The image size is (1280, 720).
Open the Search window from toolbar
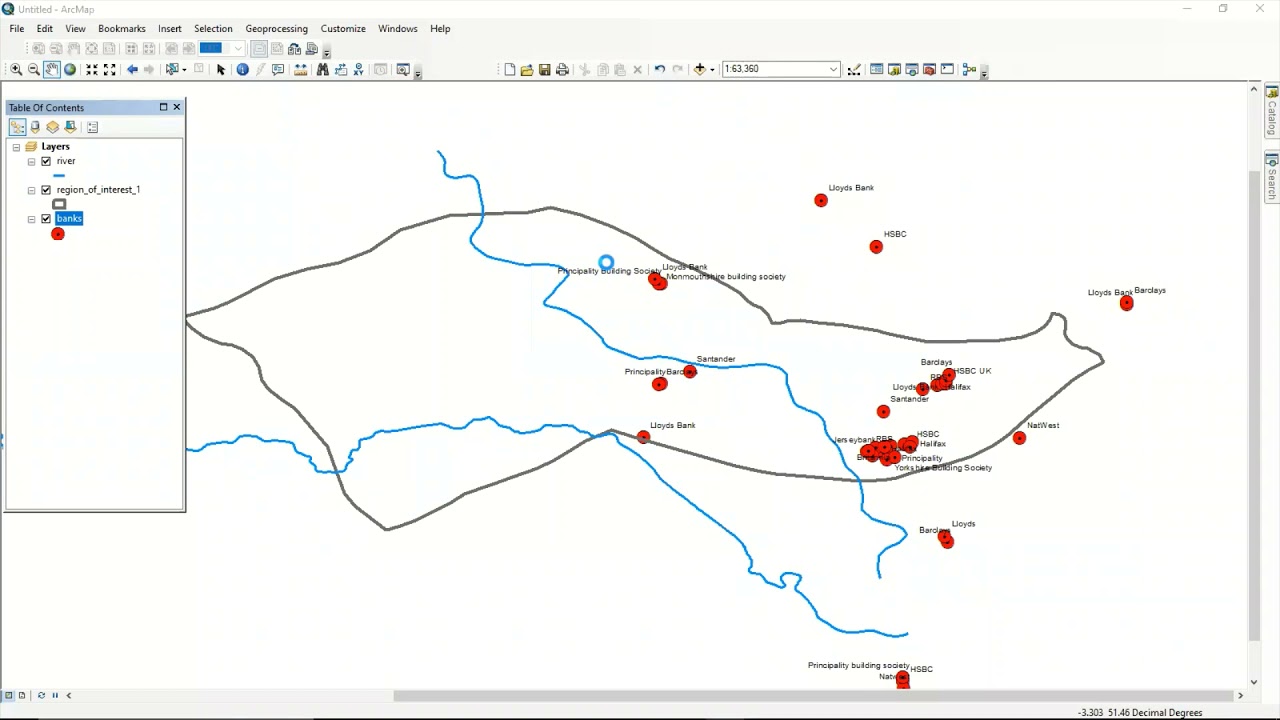912,69
